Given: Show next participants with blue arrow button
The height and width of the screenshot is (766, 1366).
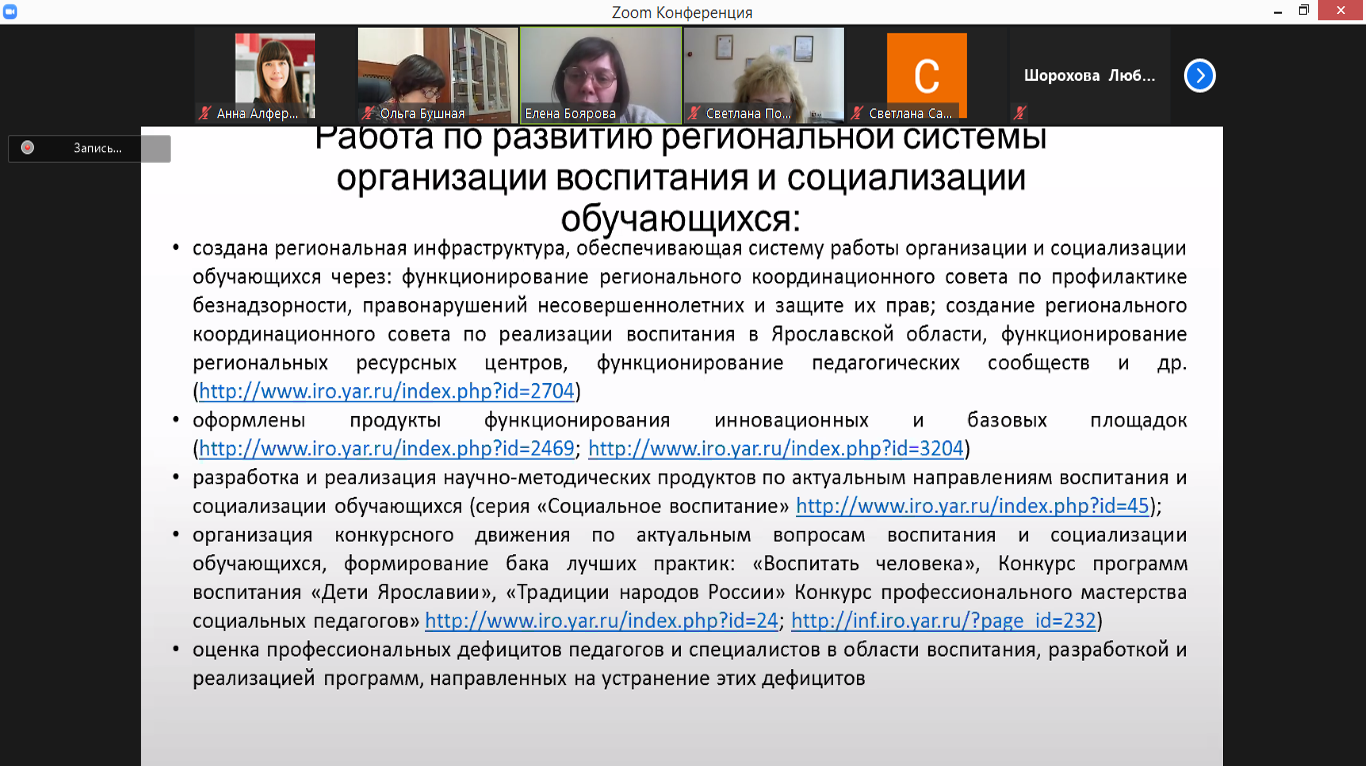Looking at the screenshot, I should tap(1200, 75).
